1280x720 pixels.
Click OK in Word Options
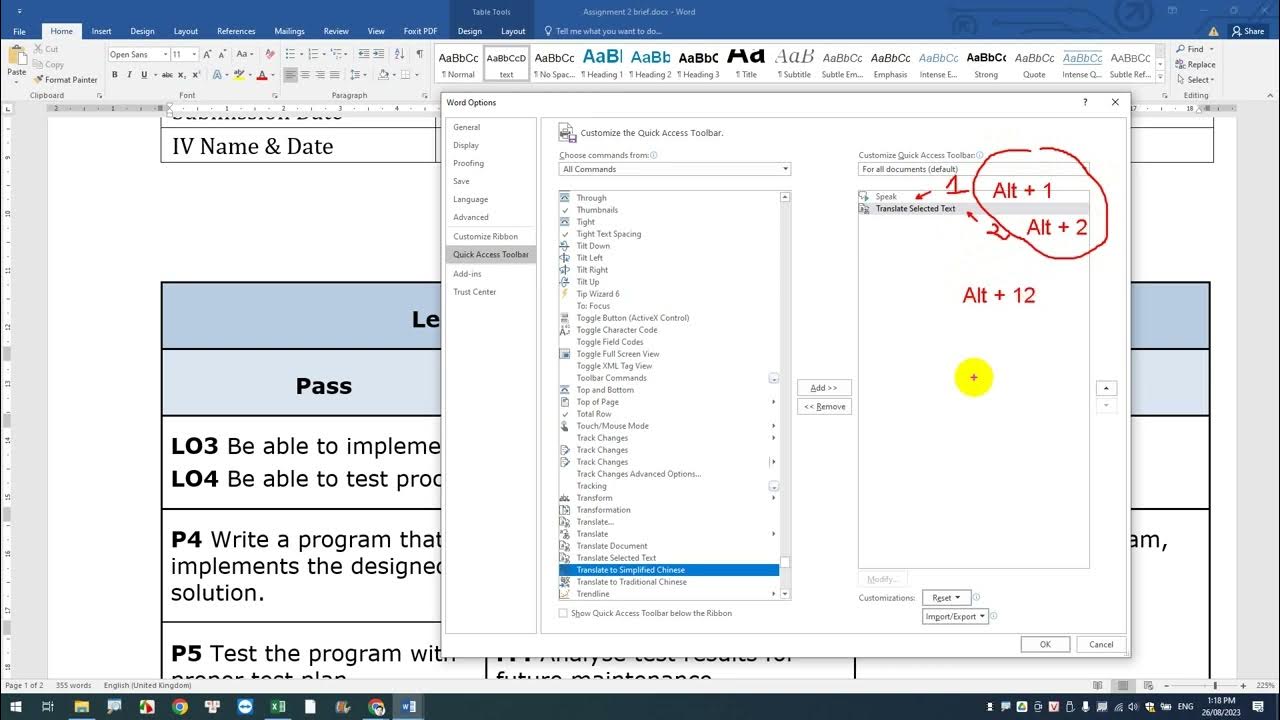coord(1045,644)
